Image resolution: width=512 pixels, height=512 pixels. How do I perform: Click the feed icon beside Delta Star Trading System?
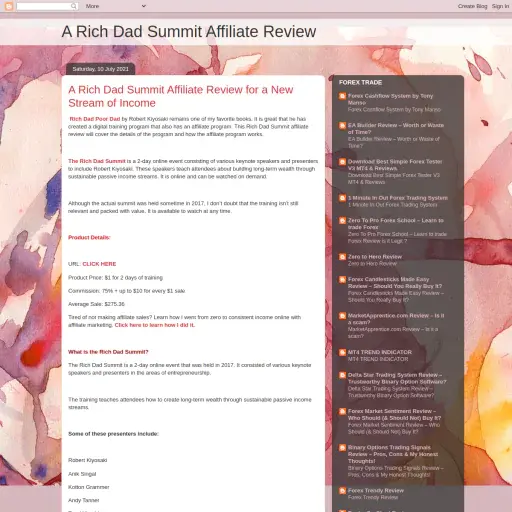coord(342,375)
